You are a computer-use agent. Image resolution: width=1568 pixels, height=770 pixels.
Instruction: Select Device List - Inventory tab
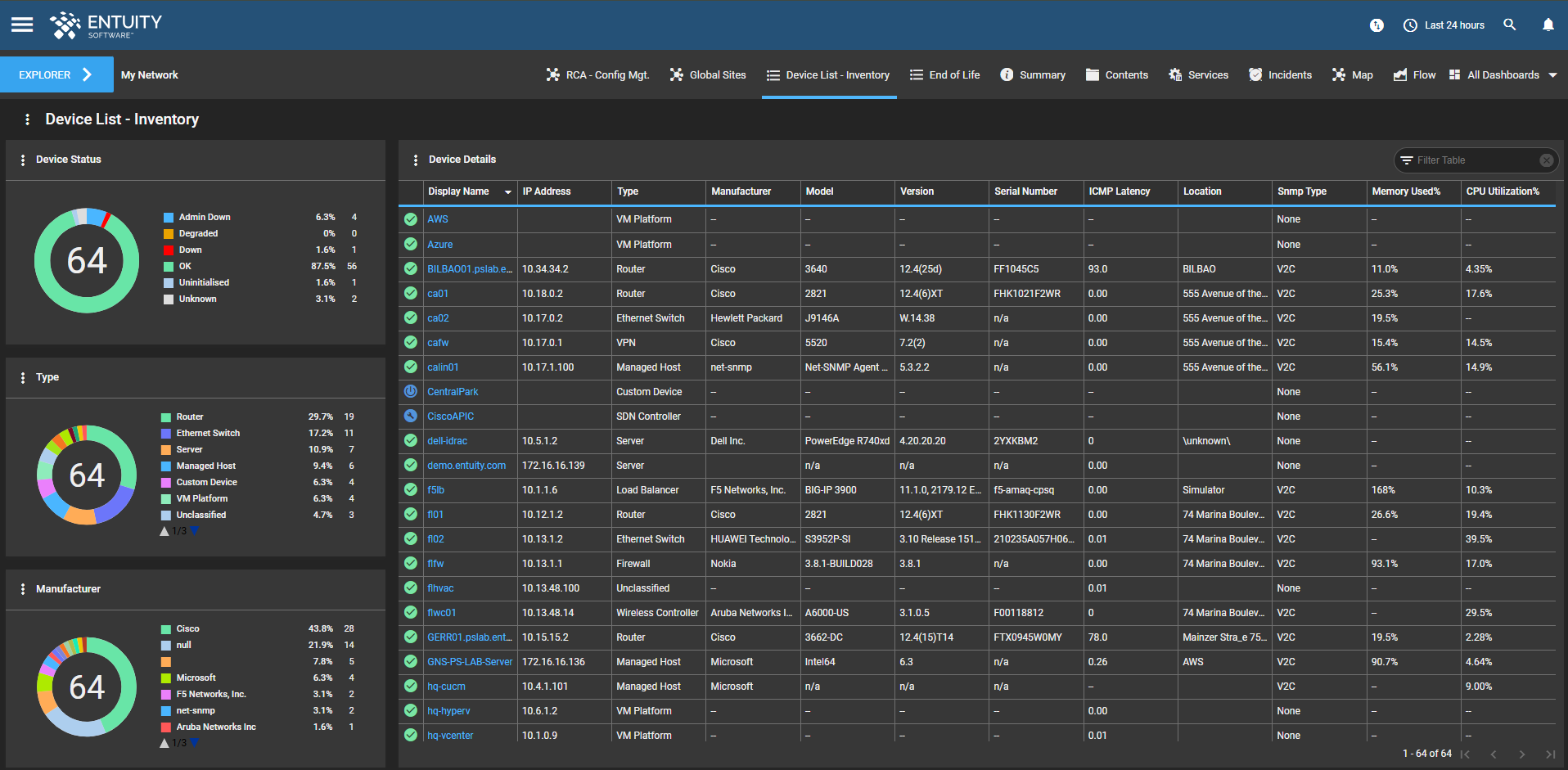(x=828, y=74)
